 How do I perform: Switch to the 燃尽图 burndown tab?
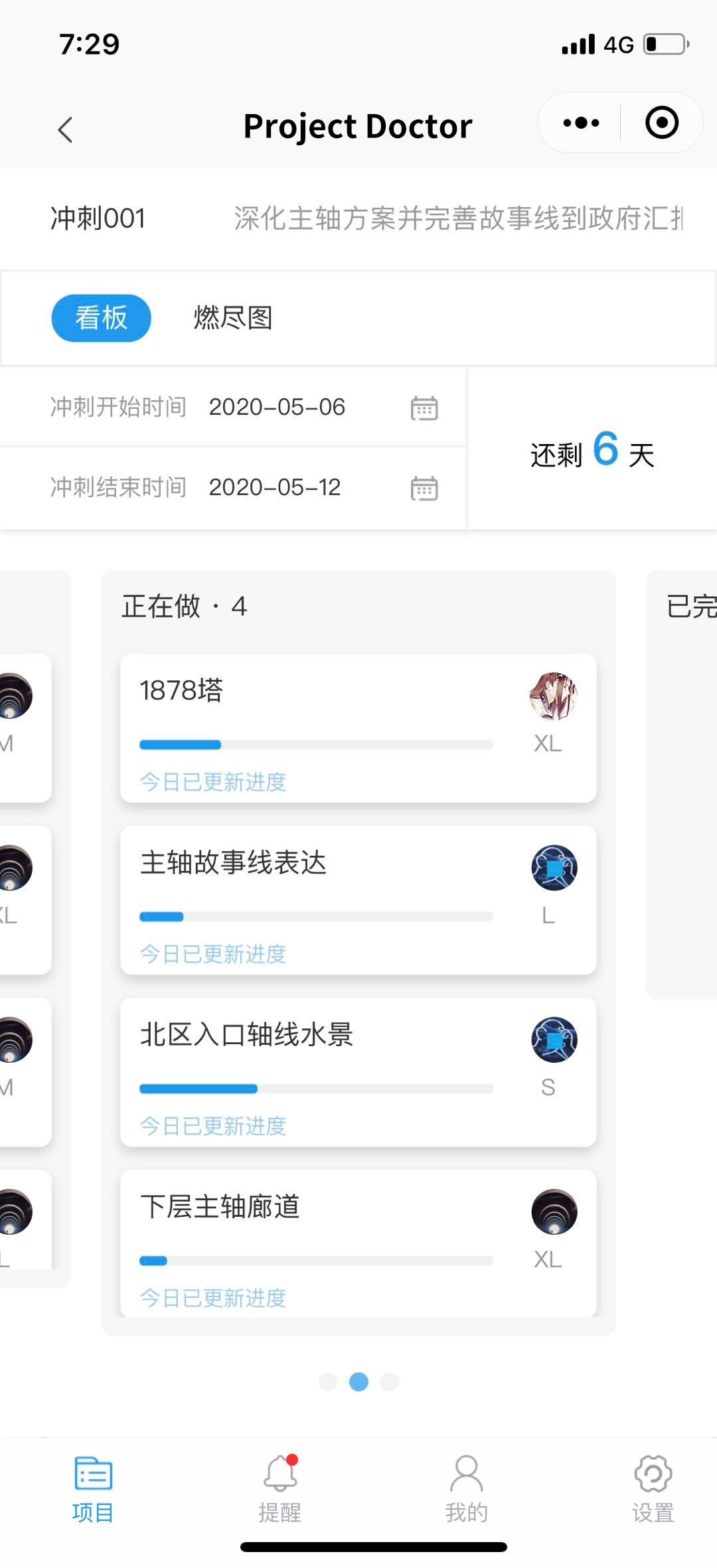pos(233,318)
